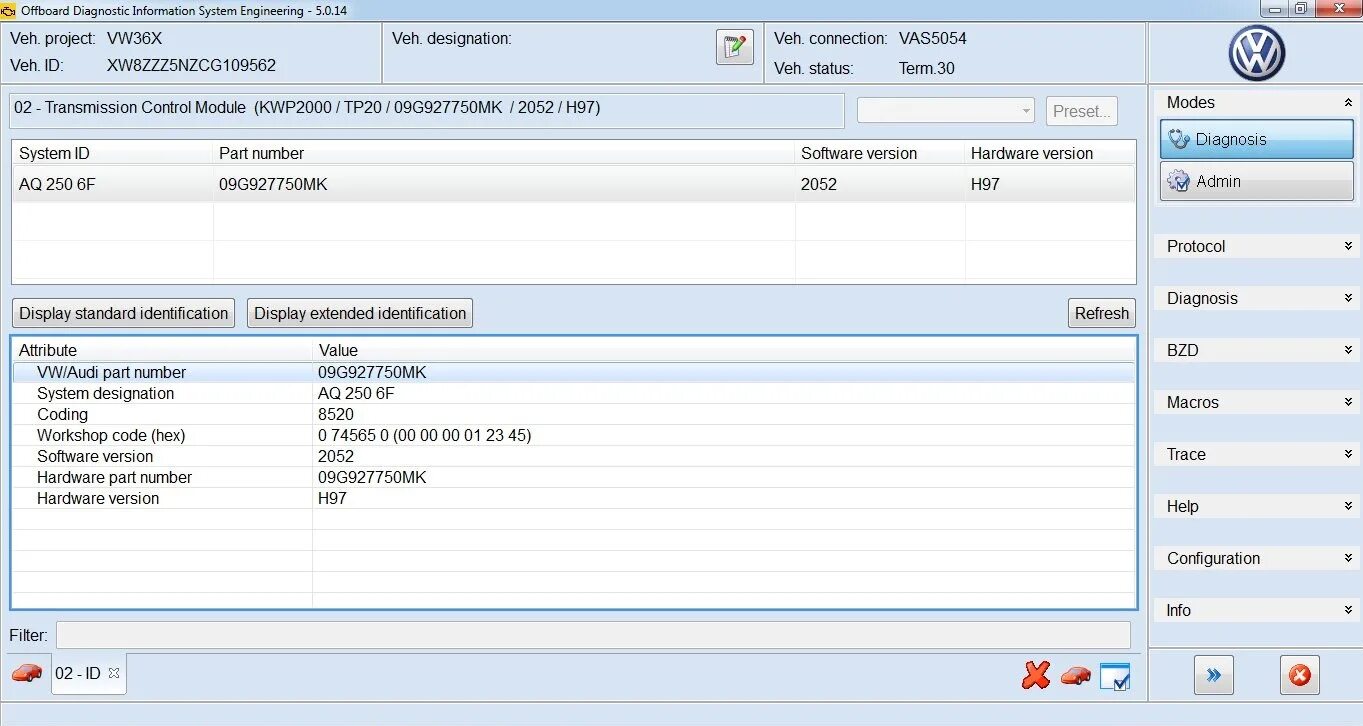This screenshot has height=726, width=1363.
Task: Select the Hardware part number attribute row
Action: (574, 477)
